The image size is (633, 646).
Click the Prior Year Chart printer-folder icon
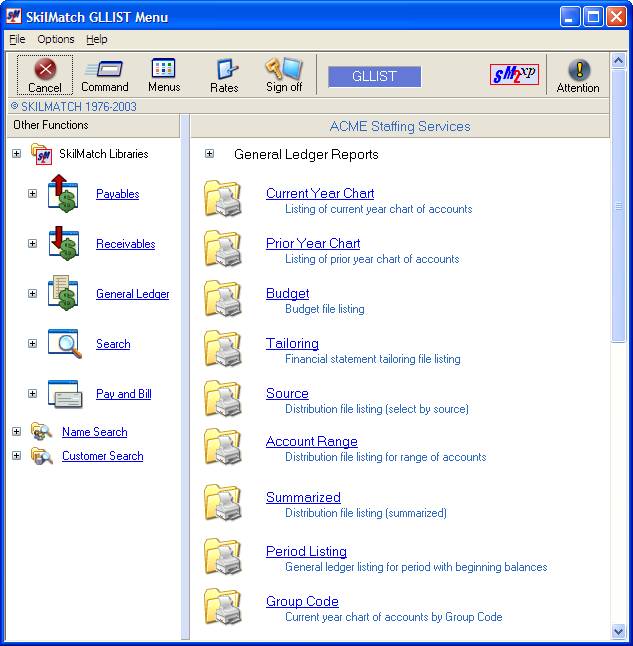tap(223, 248)
